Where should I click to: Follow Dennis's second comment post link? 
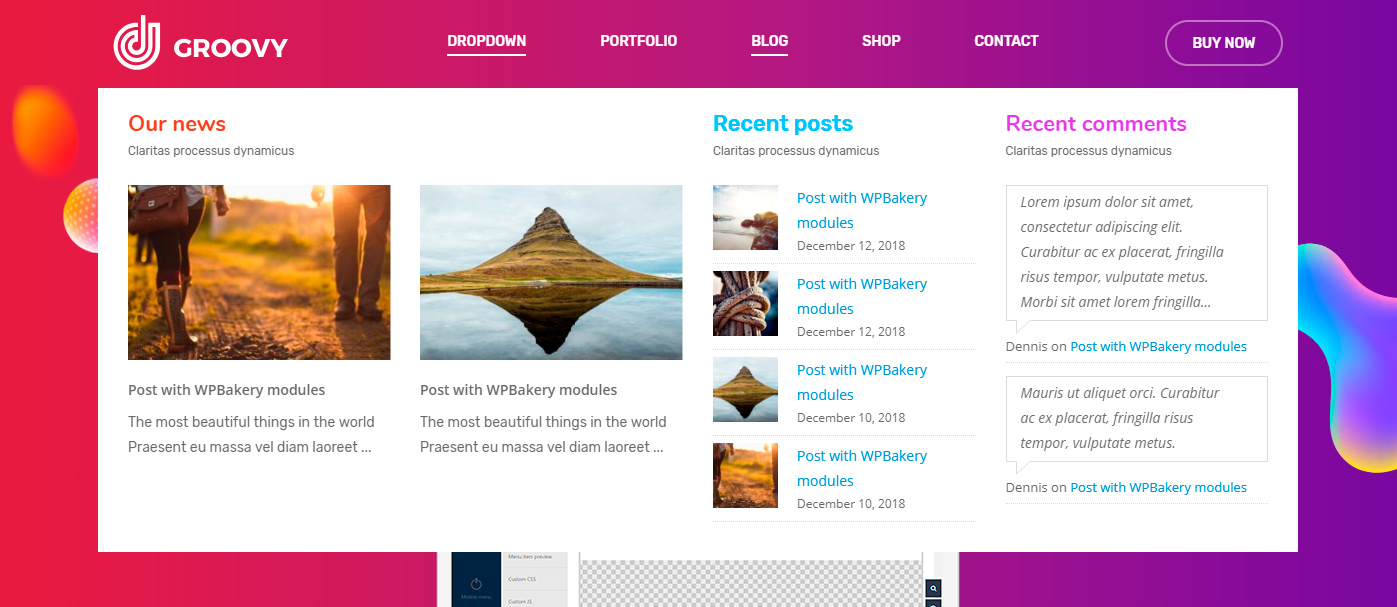[x=1158, y=487]
